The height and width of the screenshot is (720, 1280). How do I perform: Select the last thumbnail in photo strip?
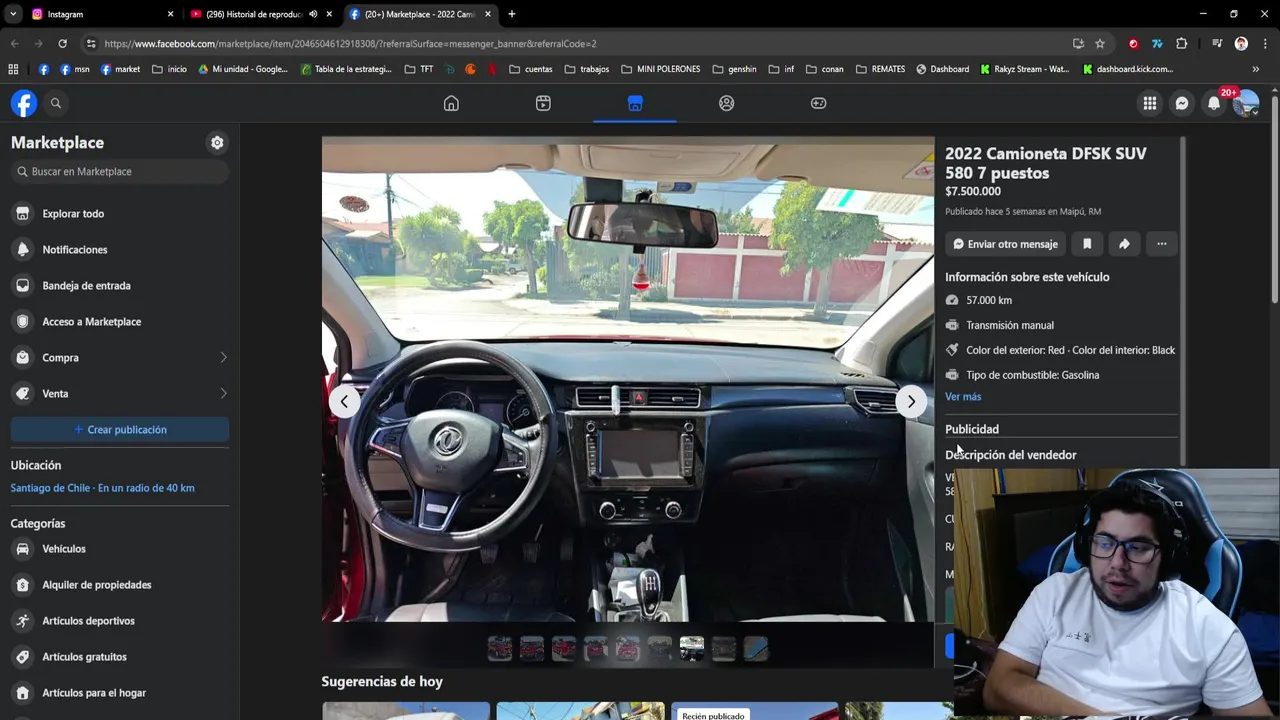[756, 649]
